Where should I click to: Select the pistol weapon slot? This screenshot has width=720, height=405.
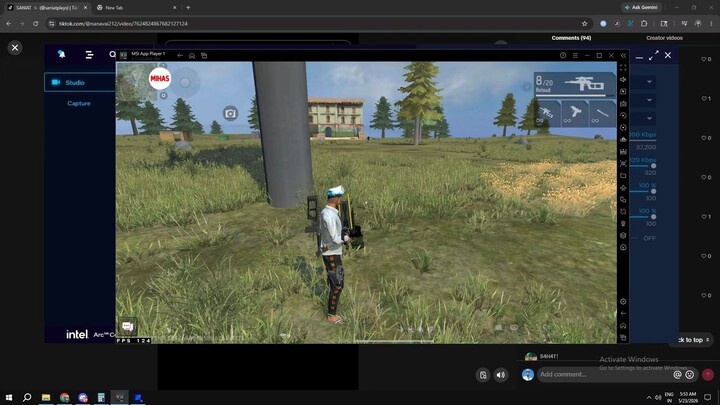[574, 113]
